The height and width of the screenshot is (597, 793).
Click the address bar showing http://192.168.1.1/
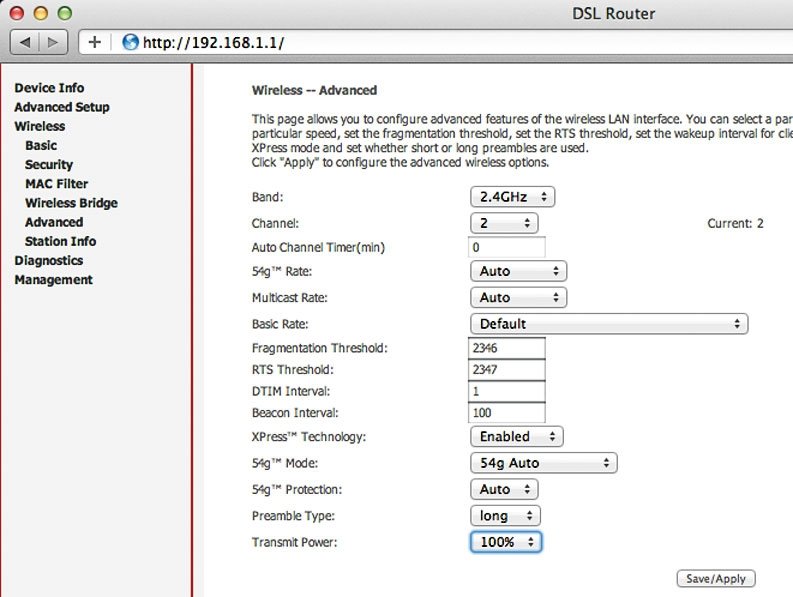436,42
